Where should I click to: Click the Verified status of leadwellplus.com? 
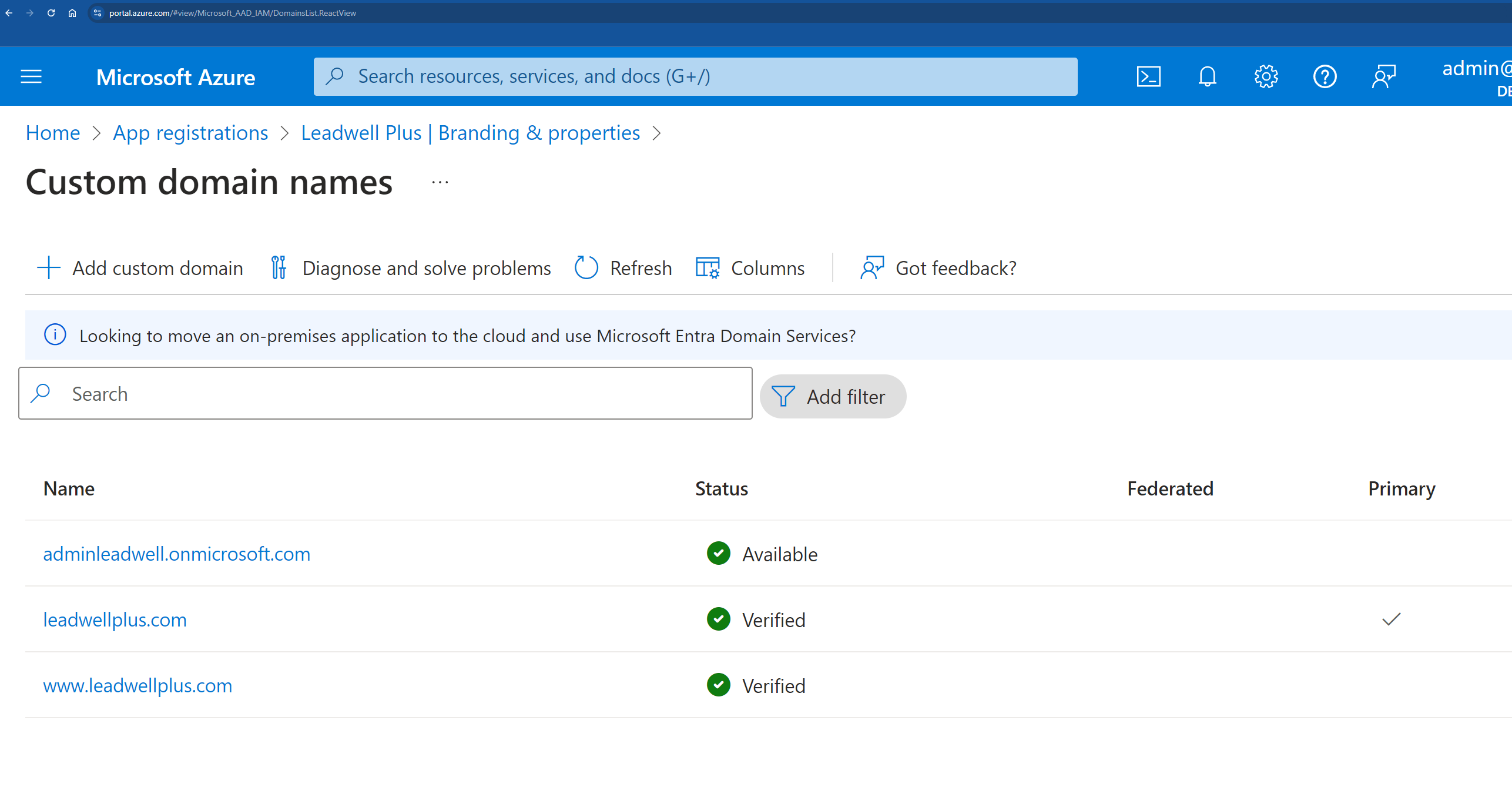pos(774,620)
